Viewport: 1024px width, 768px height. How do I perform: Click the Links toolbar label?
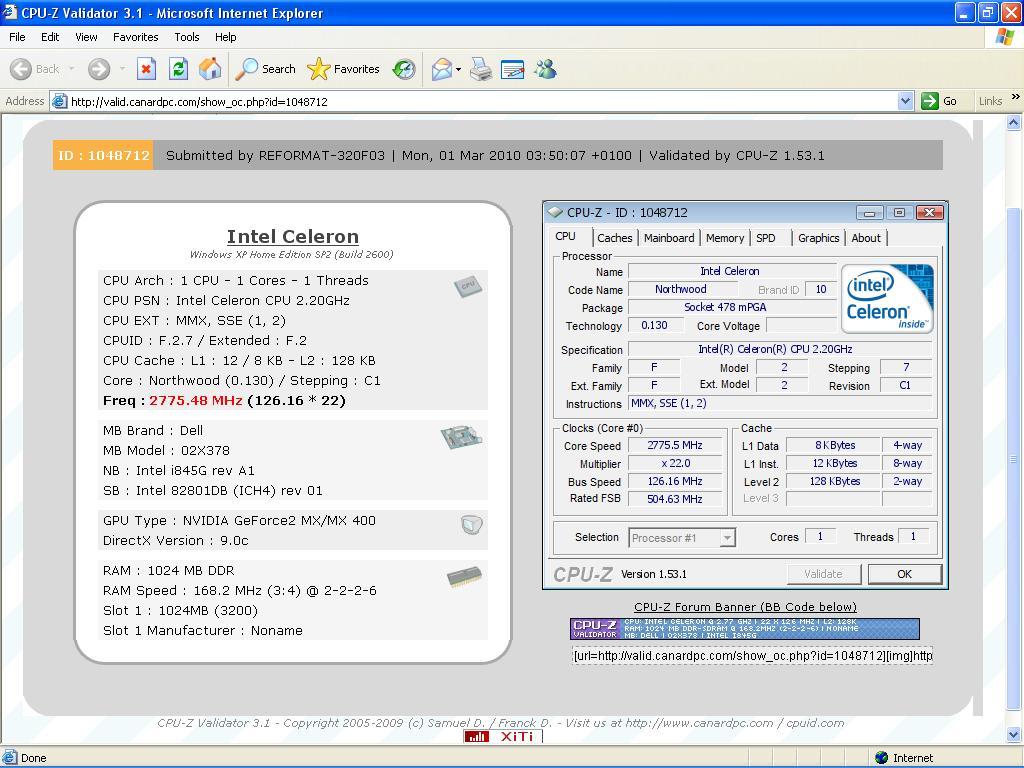(990, 101)
